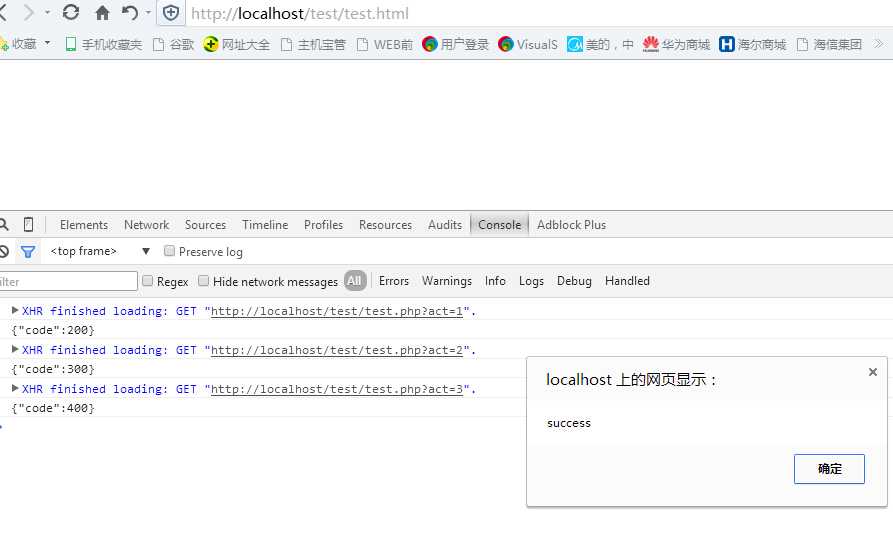Expand the XHR act=1 log entry
The height and width of the screenshot is (543, 893).
(15, 310)
